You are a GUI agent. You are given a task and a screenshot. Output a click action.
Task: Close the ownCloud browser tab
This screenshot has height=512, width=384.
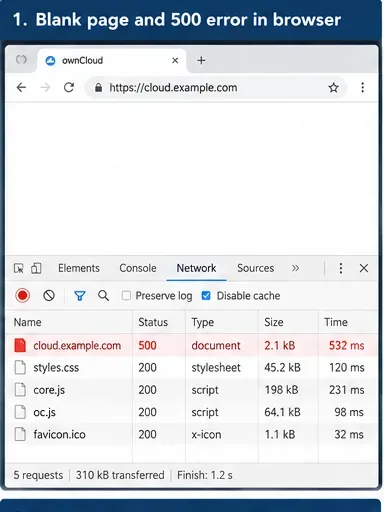click(175, 61)
